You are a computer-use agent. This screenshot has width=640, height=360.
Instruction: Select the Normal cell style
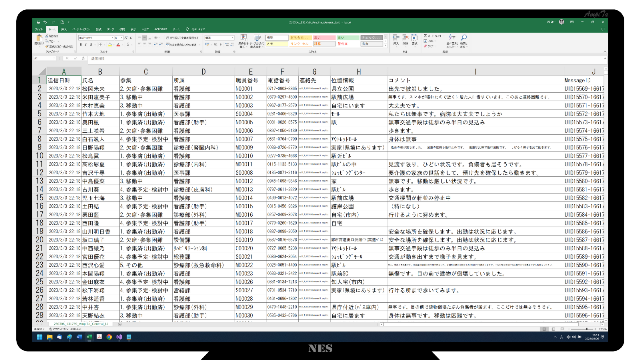[x=277, y=37]
